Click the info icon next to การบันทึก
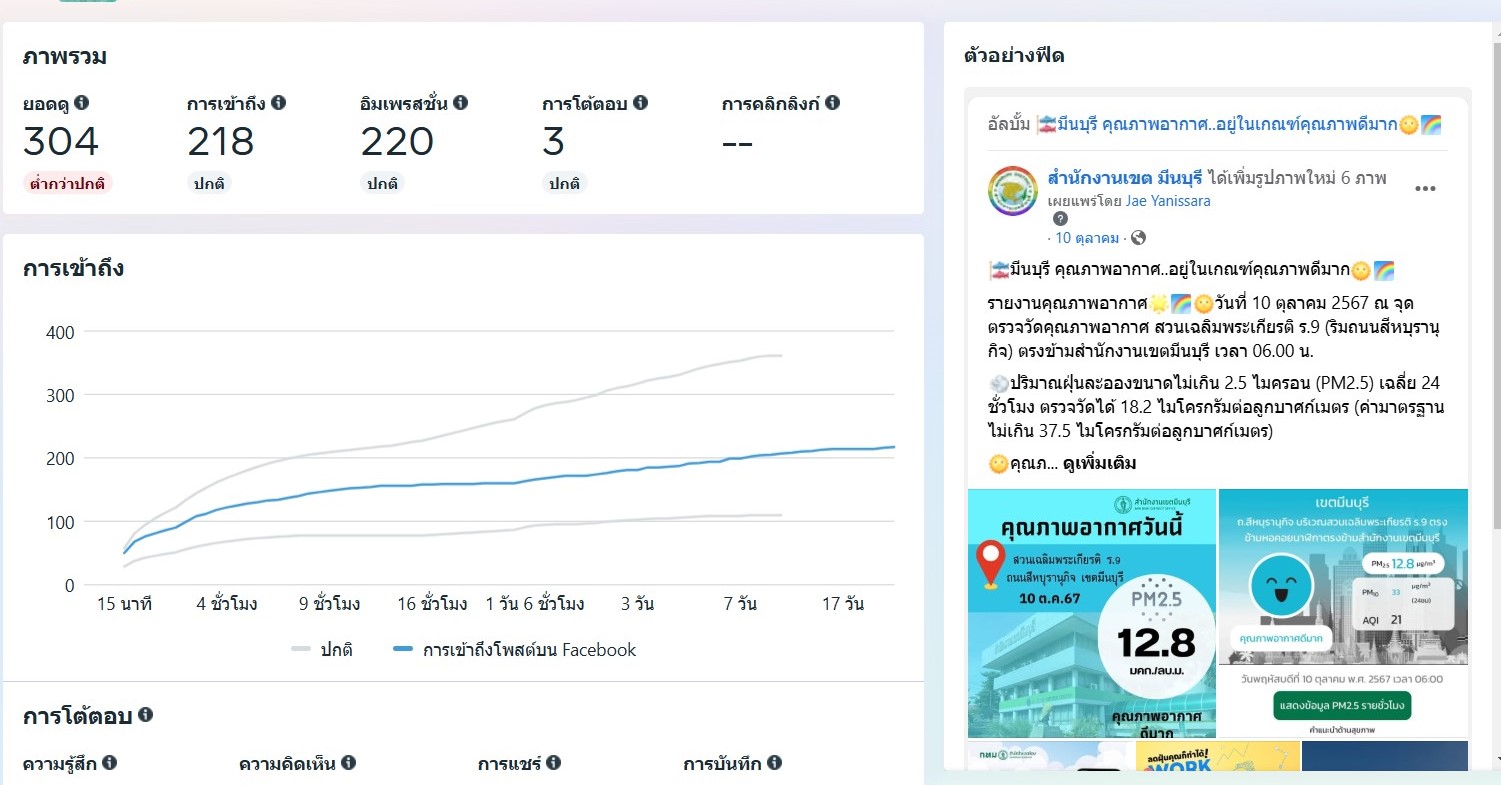 pos(774,763)
